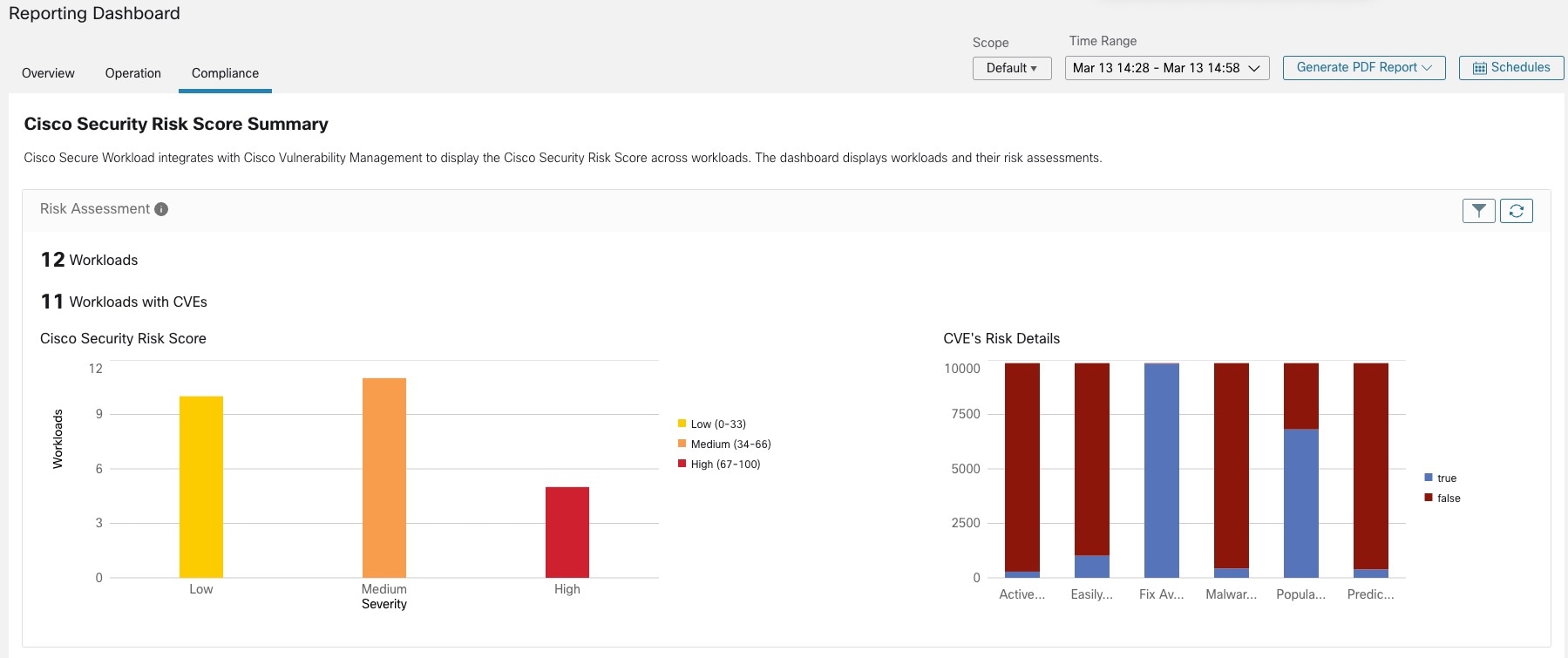
Task: Click Cisco Security Risk Score Summary heading
Action: [x=176, y=124]
